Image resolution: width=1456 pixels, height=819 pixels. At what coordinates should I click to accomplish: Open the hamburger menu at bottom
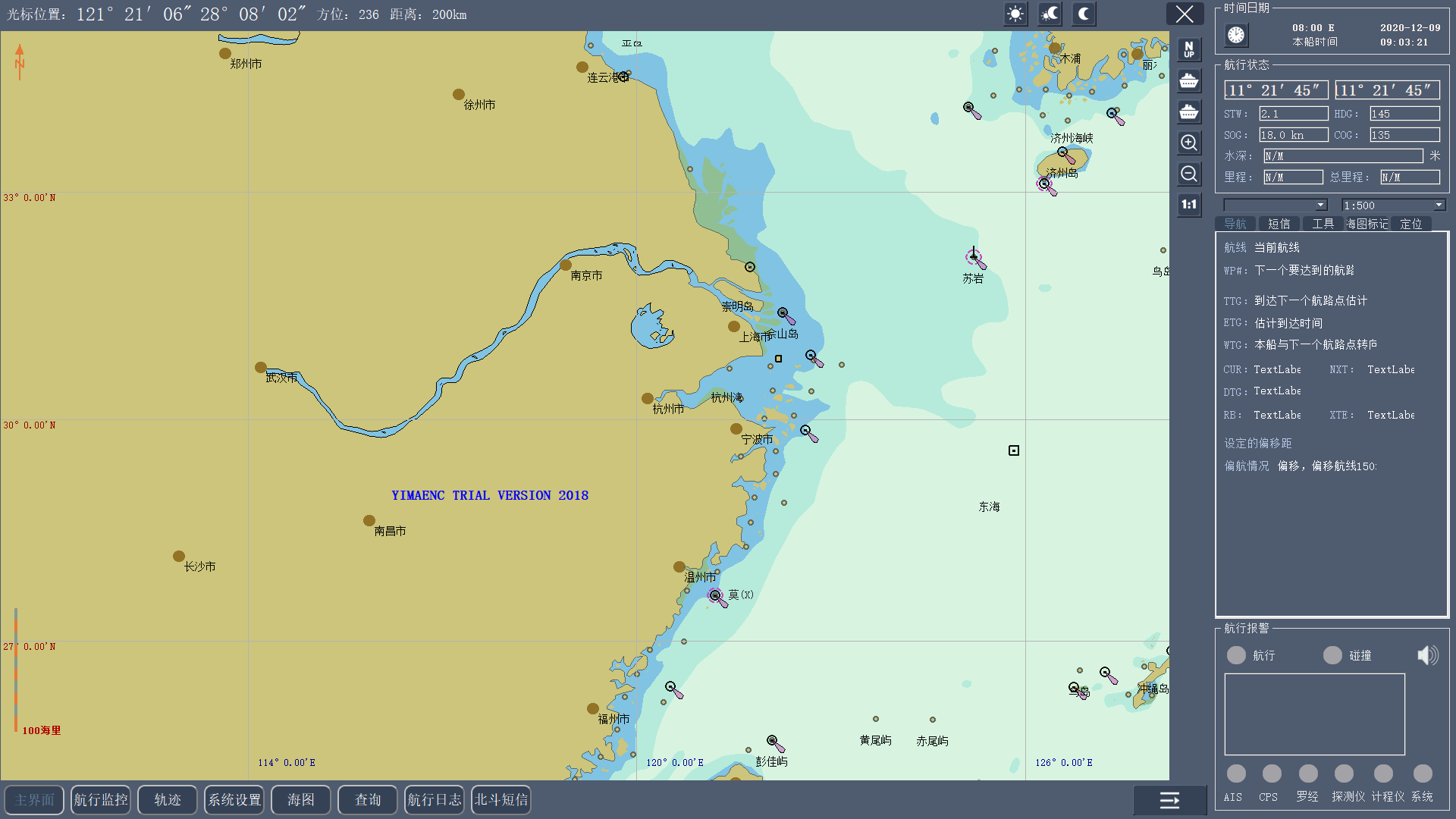coord(1169,800)
